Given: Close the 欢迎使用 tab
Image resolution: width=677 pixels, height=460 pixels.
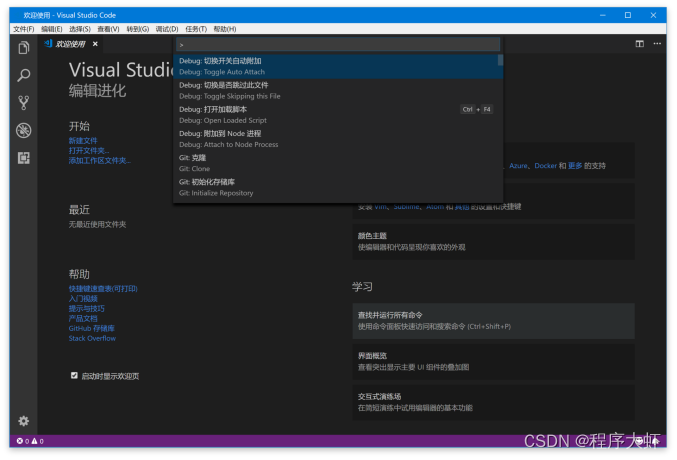Looking at the screenshot, I should coord(95,44).
